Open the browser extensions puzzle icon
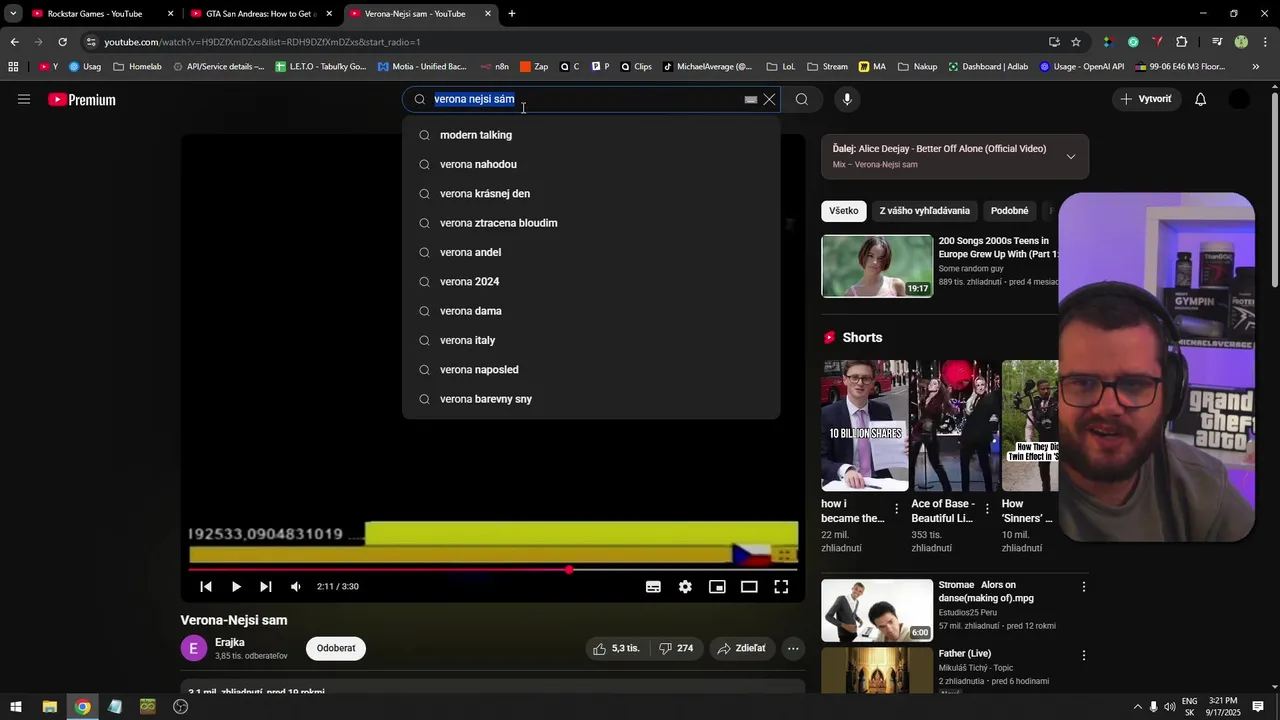The height and width of the screenshot is (720, 1280). click(x=1181, y=42)
